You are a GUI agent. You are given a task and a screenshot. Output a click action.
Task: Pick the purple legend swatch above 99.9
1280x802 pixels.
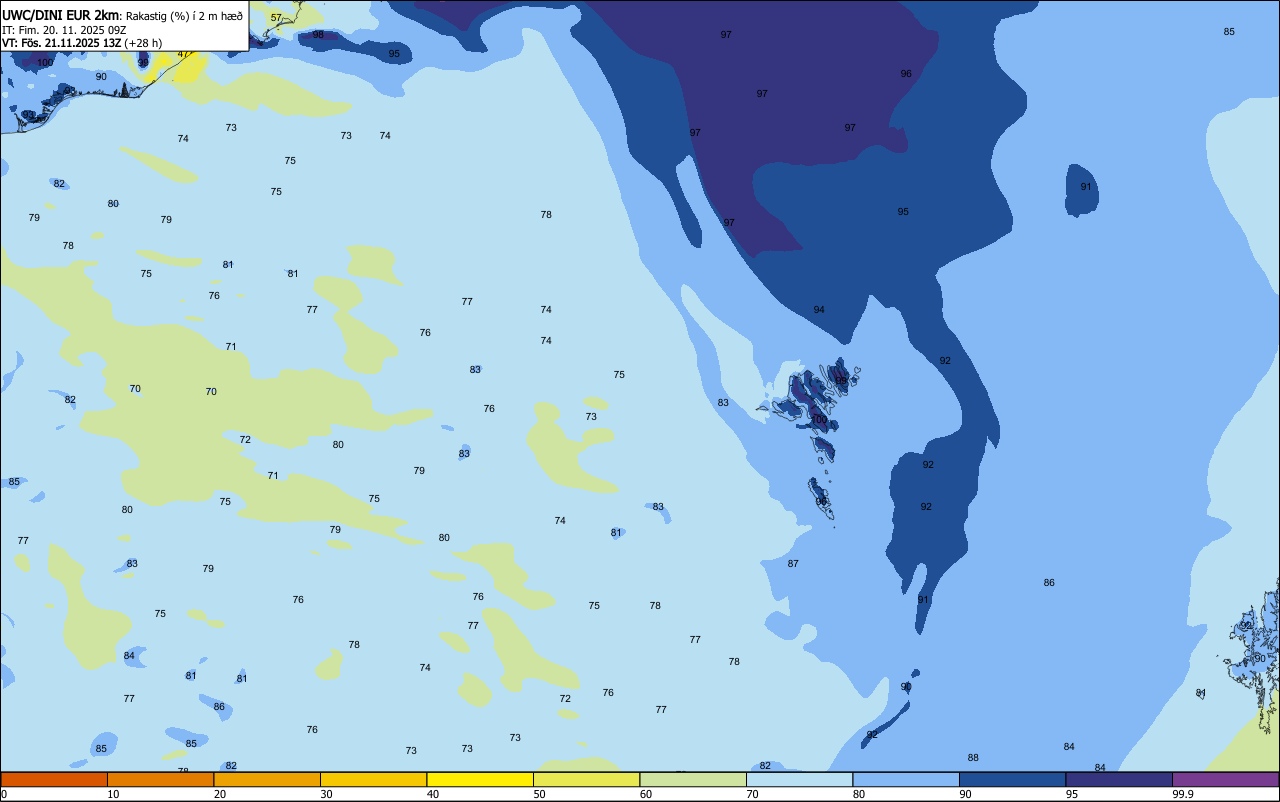(1225, 779)
